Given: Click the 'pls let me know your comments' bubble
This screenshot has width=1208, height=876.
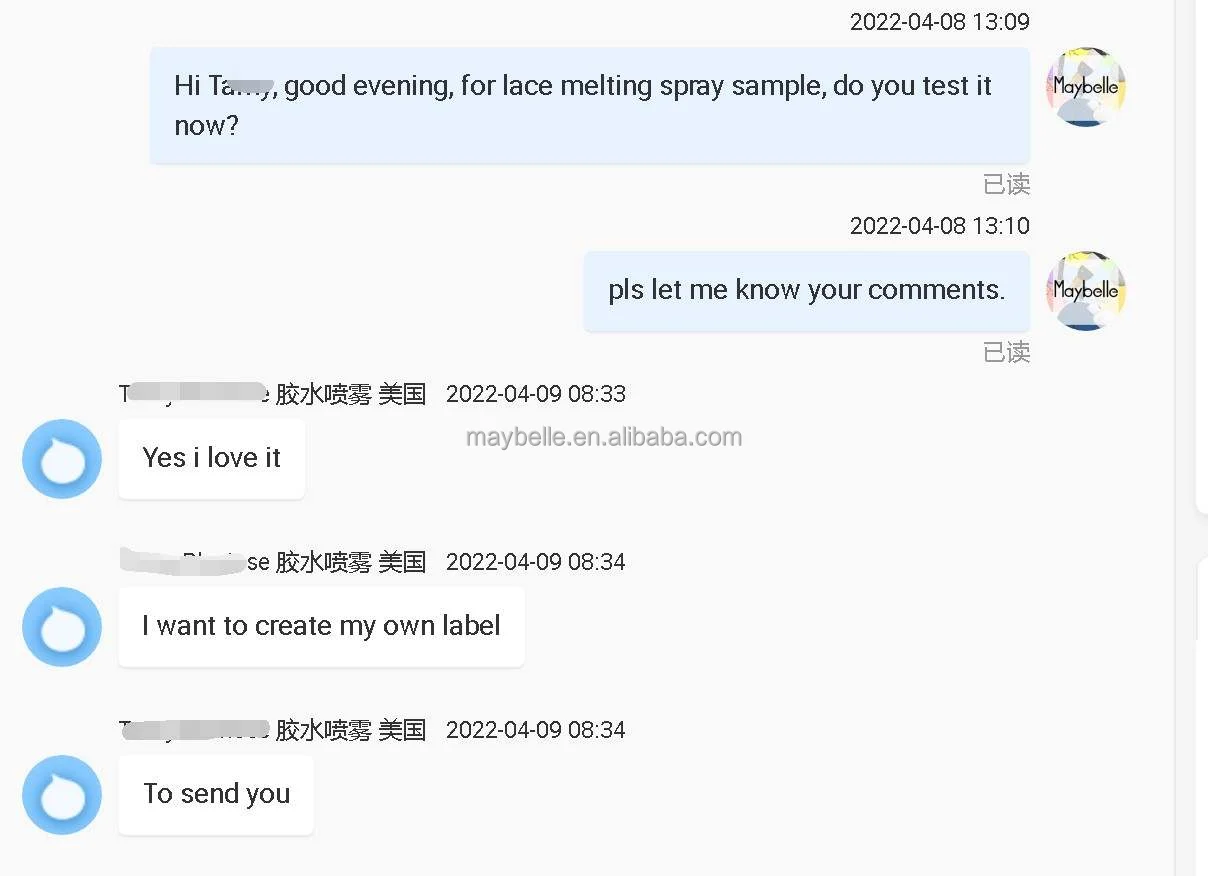Looking at the screenshot, I should click(x=806, y=289).
